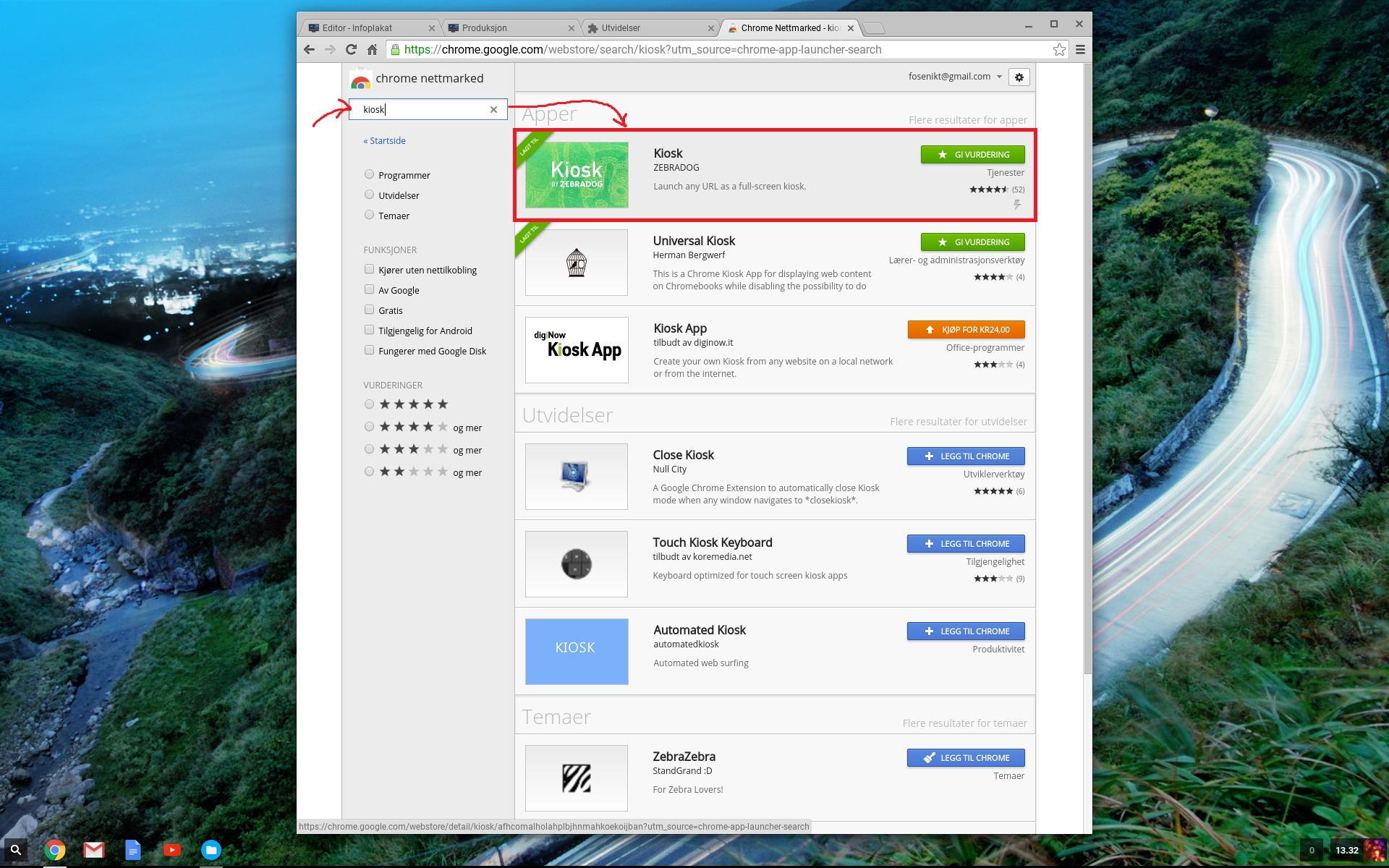
Task: Click KJØP FOR KR24,00 for Kiosk App
Action: pyautogui.click(x=966, y=330)
